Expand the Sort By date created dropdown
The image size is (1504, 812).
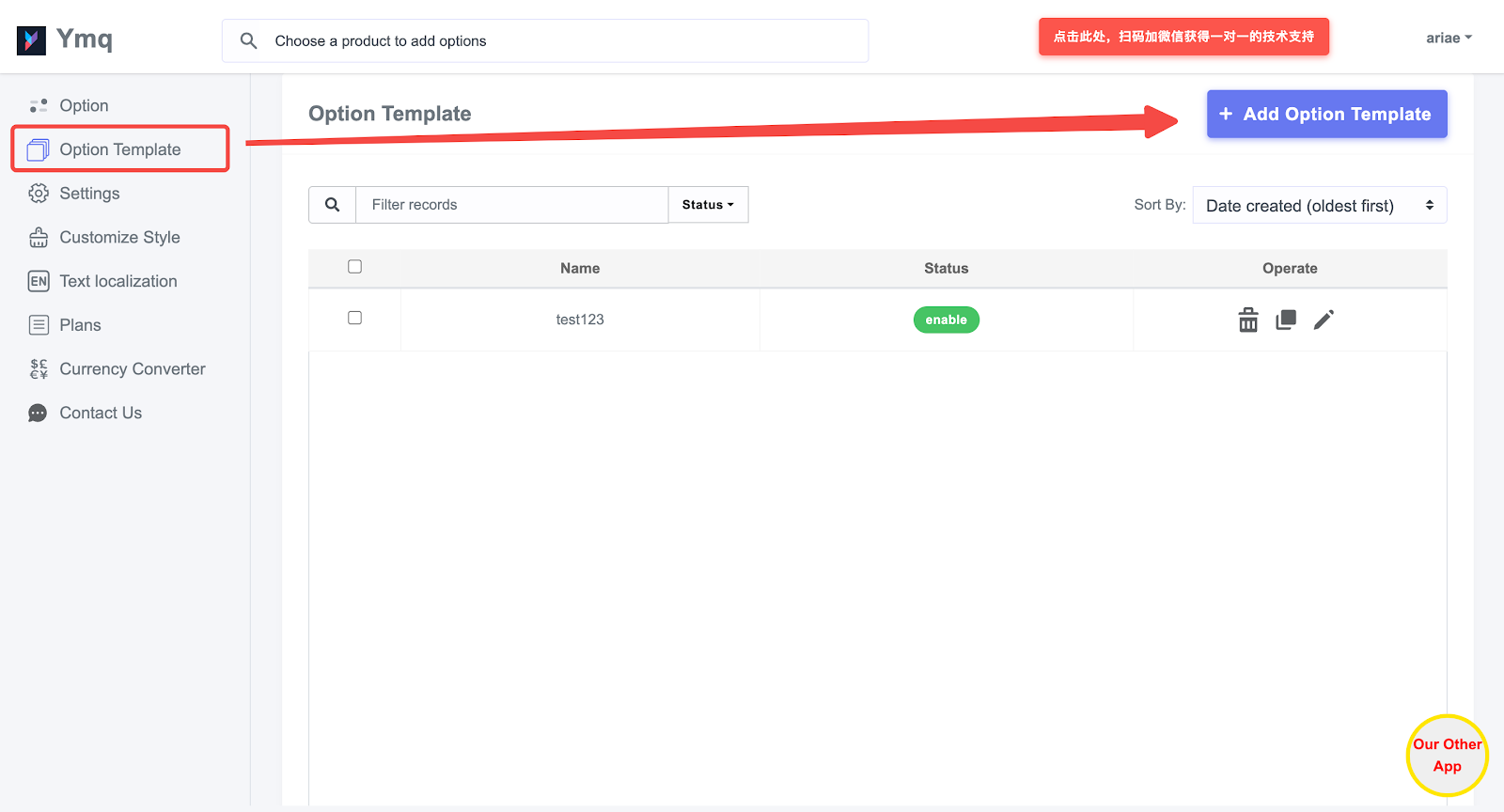(x=1319, y=206)
